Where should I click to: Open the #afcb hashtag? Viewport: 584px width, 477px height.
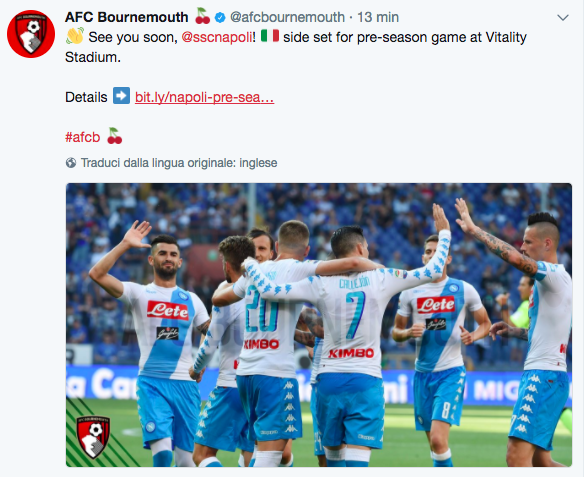83,137
